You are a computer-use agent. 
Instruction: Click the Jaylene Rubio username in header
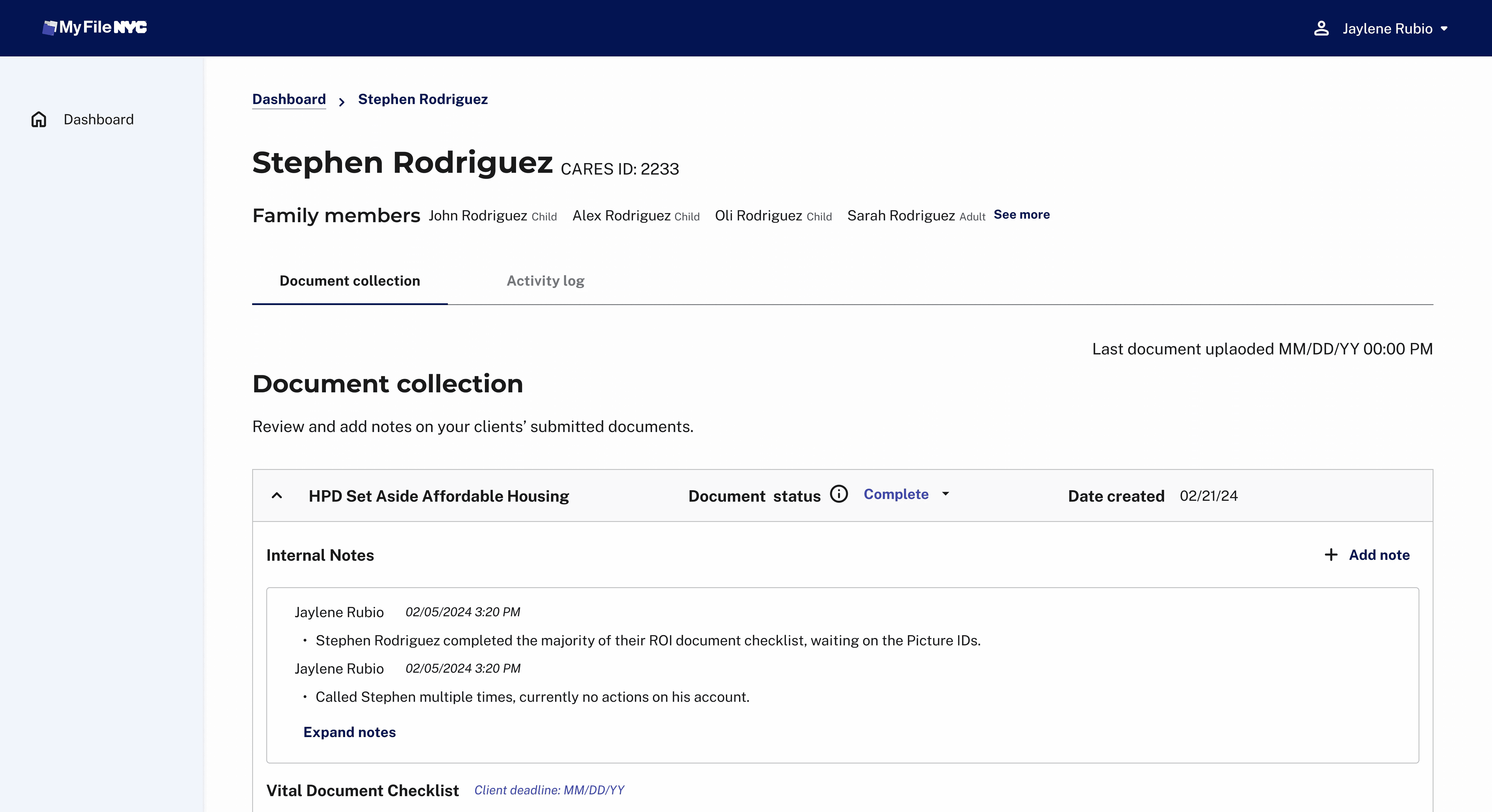1387,29
